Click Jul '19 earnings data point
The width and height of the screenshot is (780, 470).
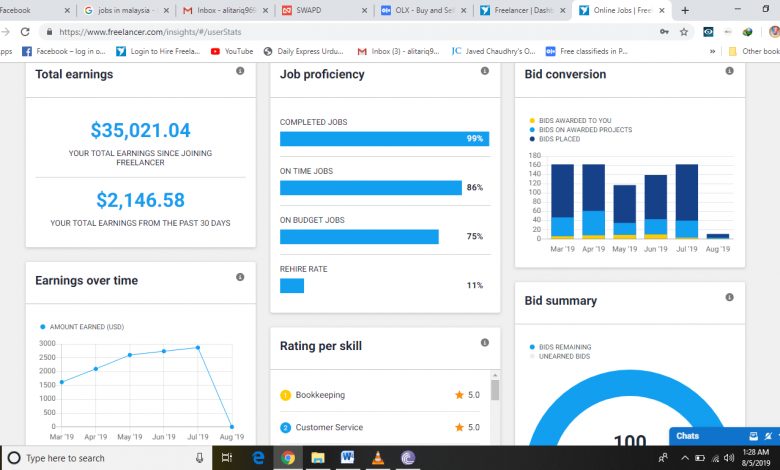coord(198,348)
